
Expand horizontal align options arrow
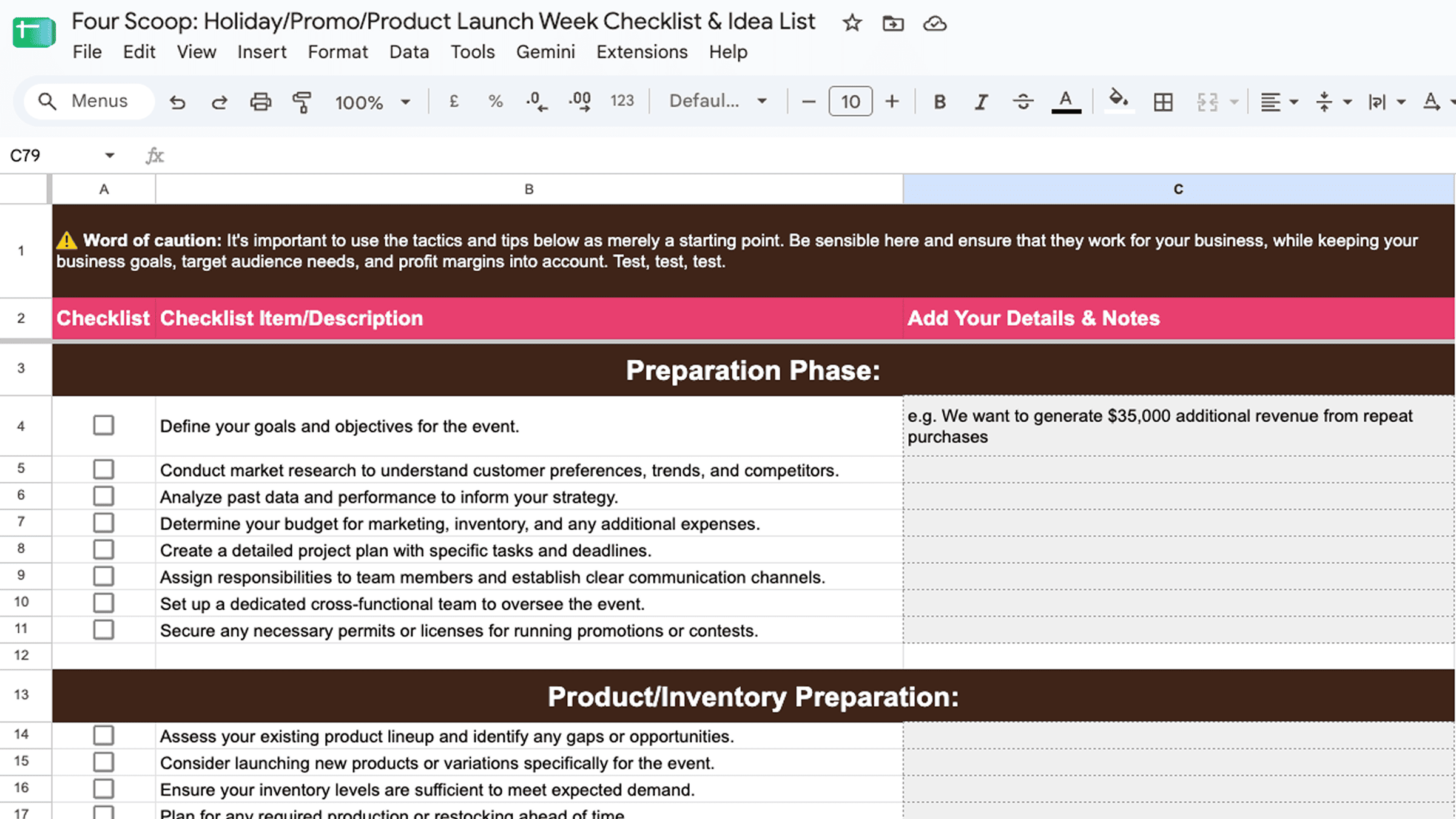click(1293, 102)
